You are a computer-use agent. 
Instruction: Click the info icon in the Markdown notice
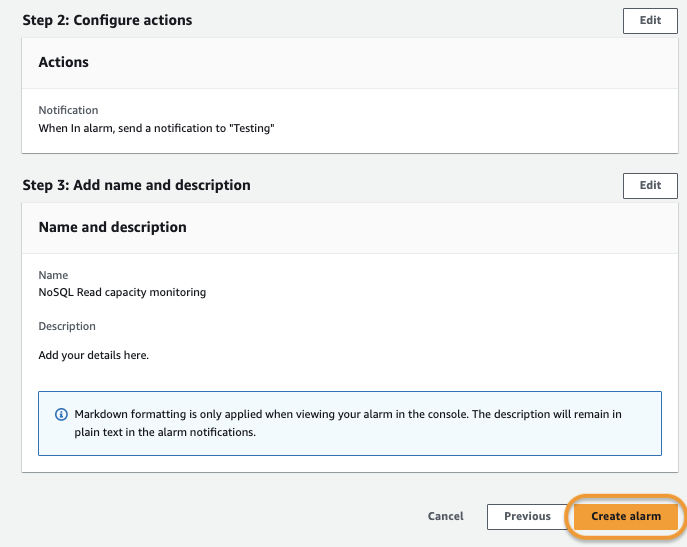click(61, 414)
